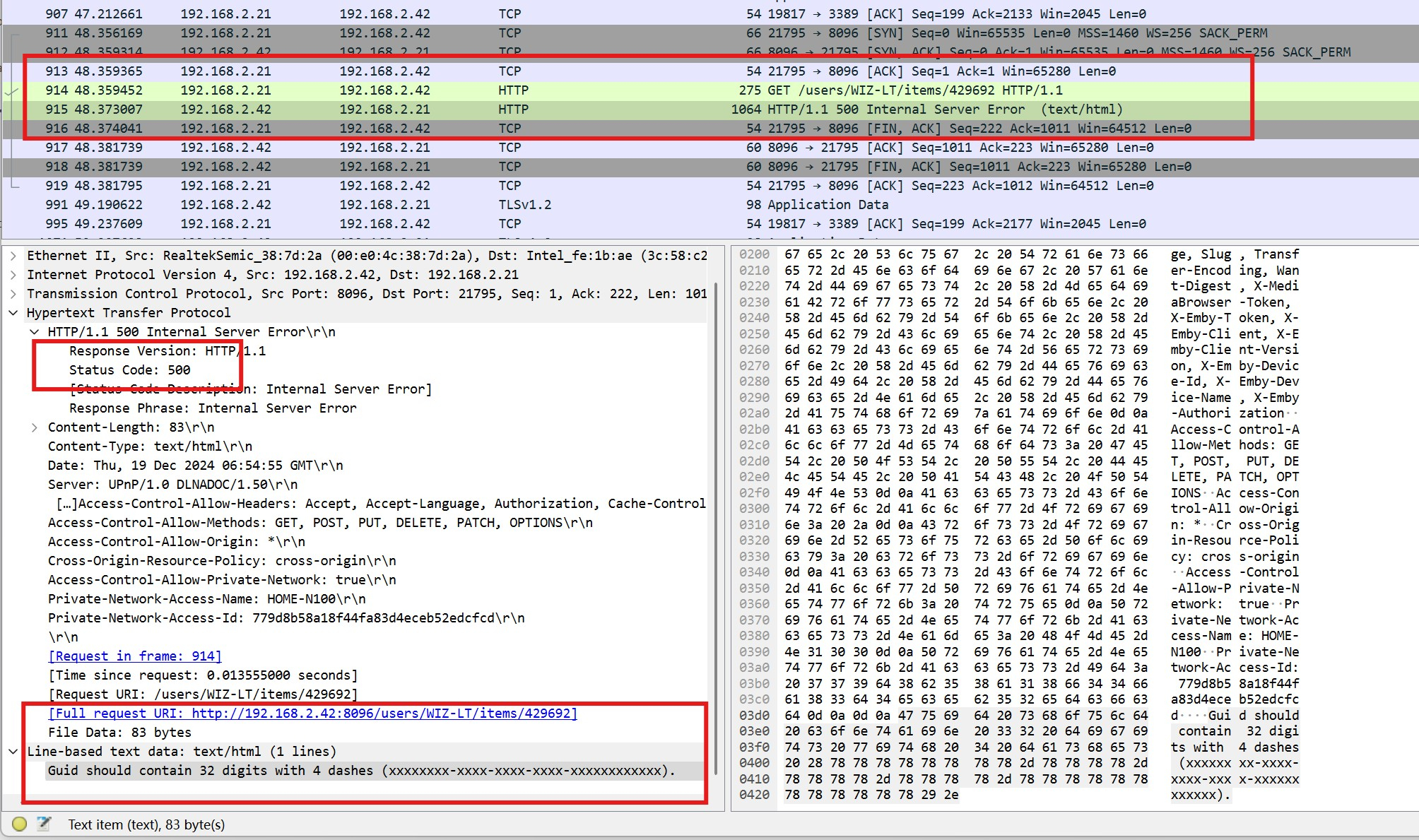Expand the Content-Length header field
Viewport: 1419px width, 840px height.
coord(35,427)
